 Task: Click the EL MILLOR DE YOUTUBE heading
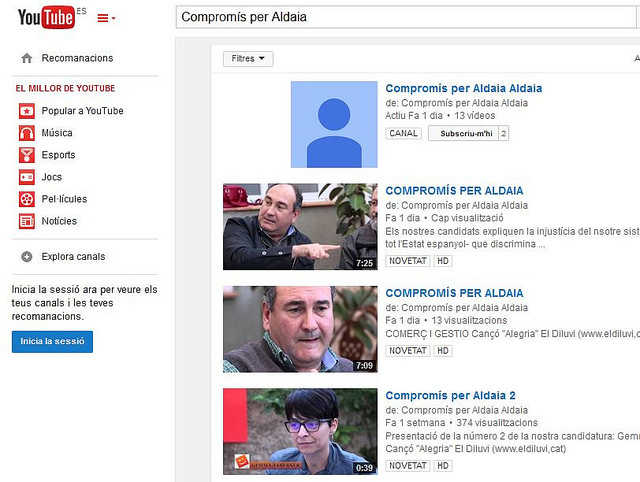[65, 88]
